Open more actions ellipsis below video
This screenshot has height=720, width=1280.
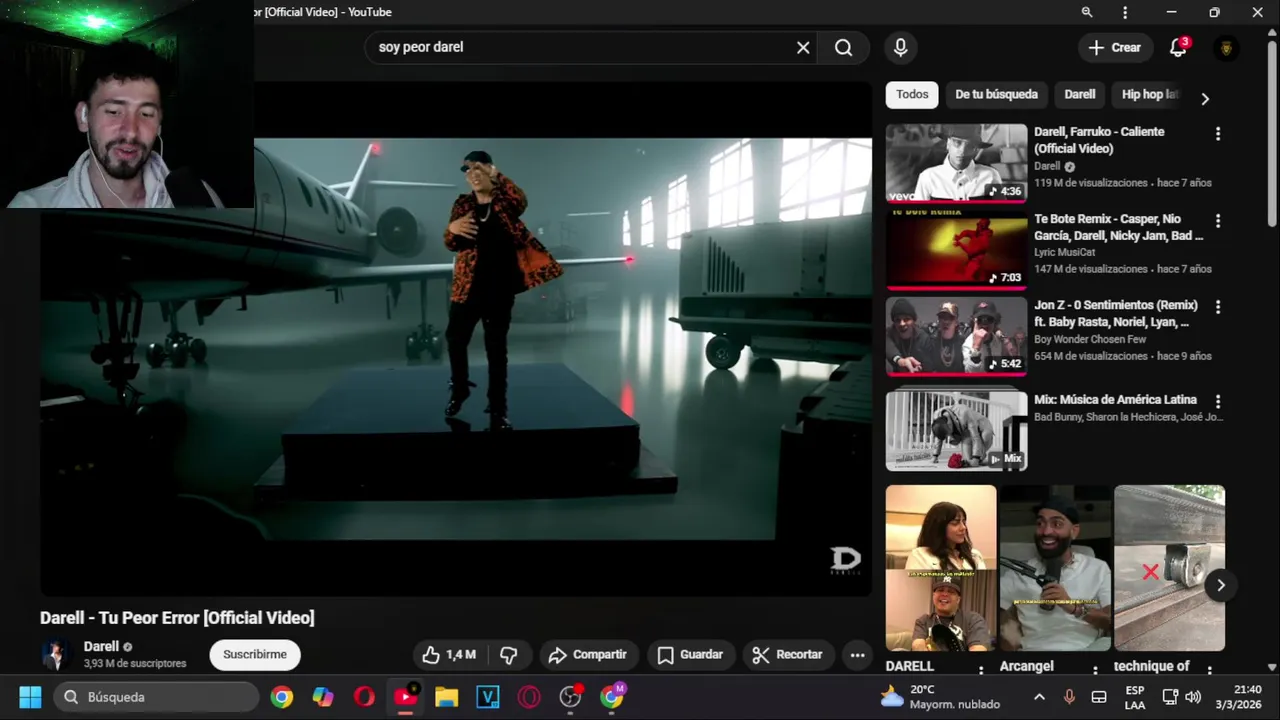(857, 655)
